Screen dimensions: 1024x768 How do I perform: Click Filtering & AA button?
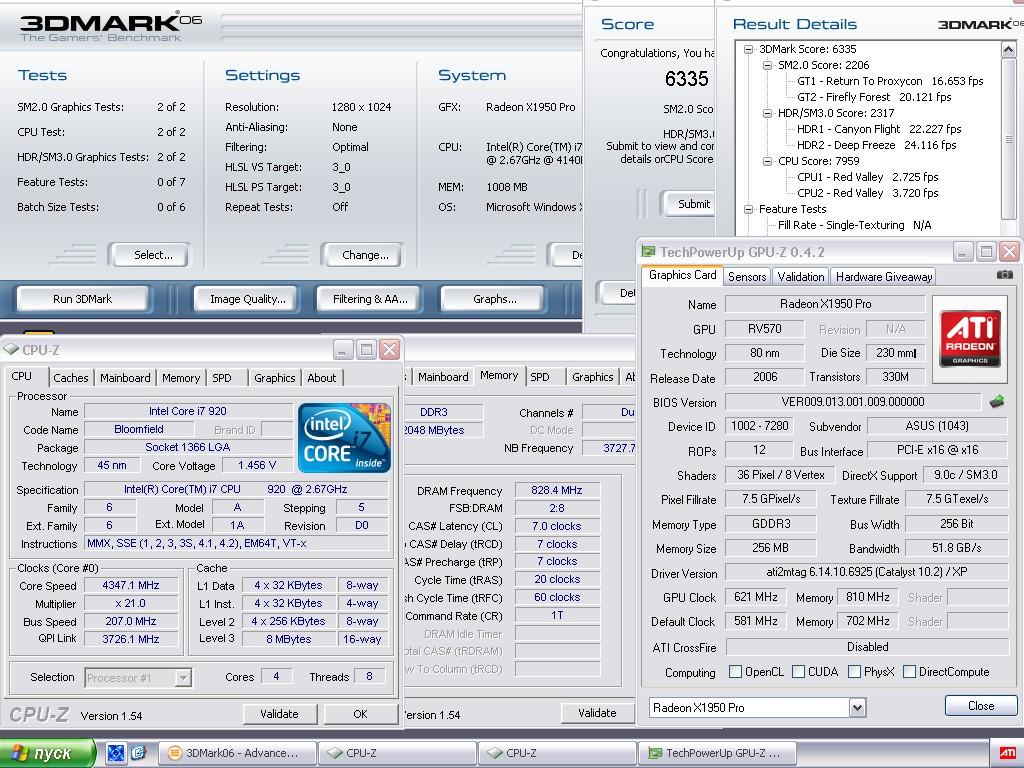coord(370,299)
